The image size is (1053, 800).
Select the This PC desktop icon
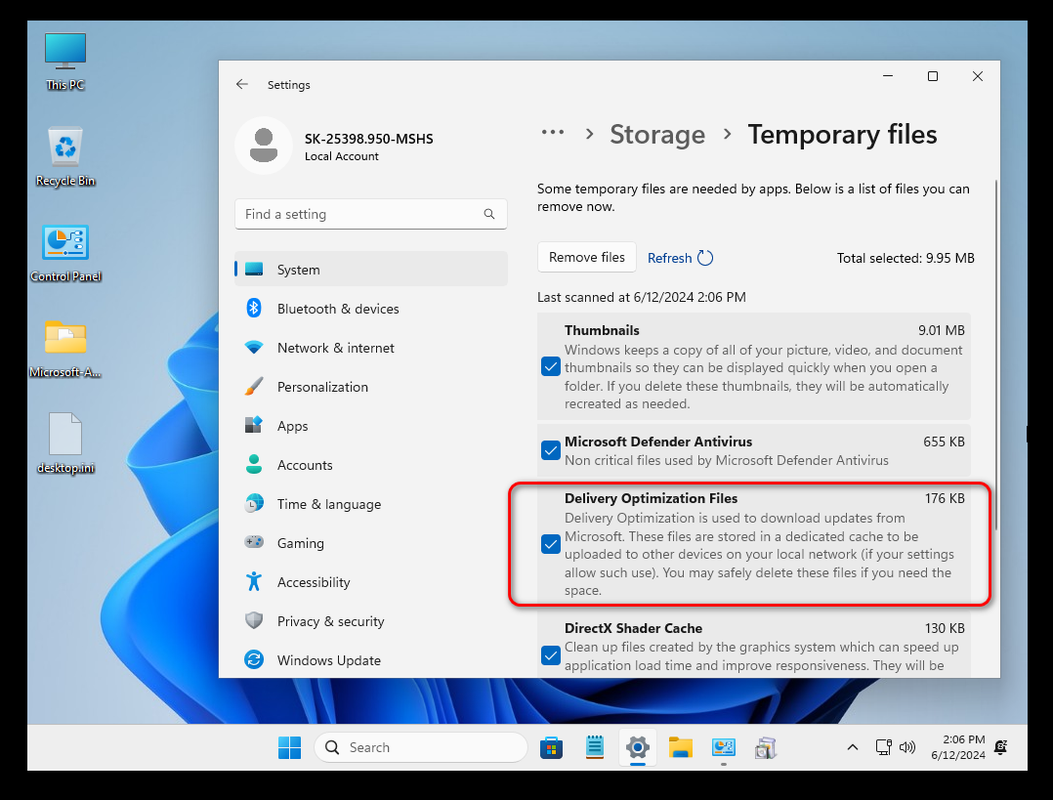[65, 62]
